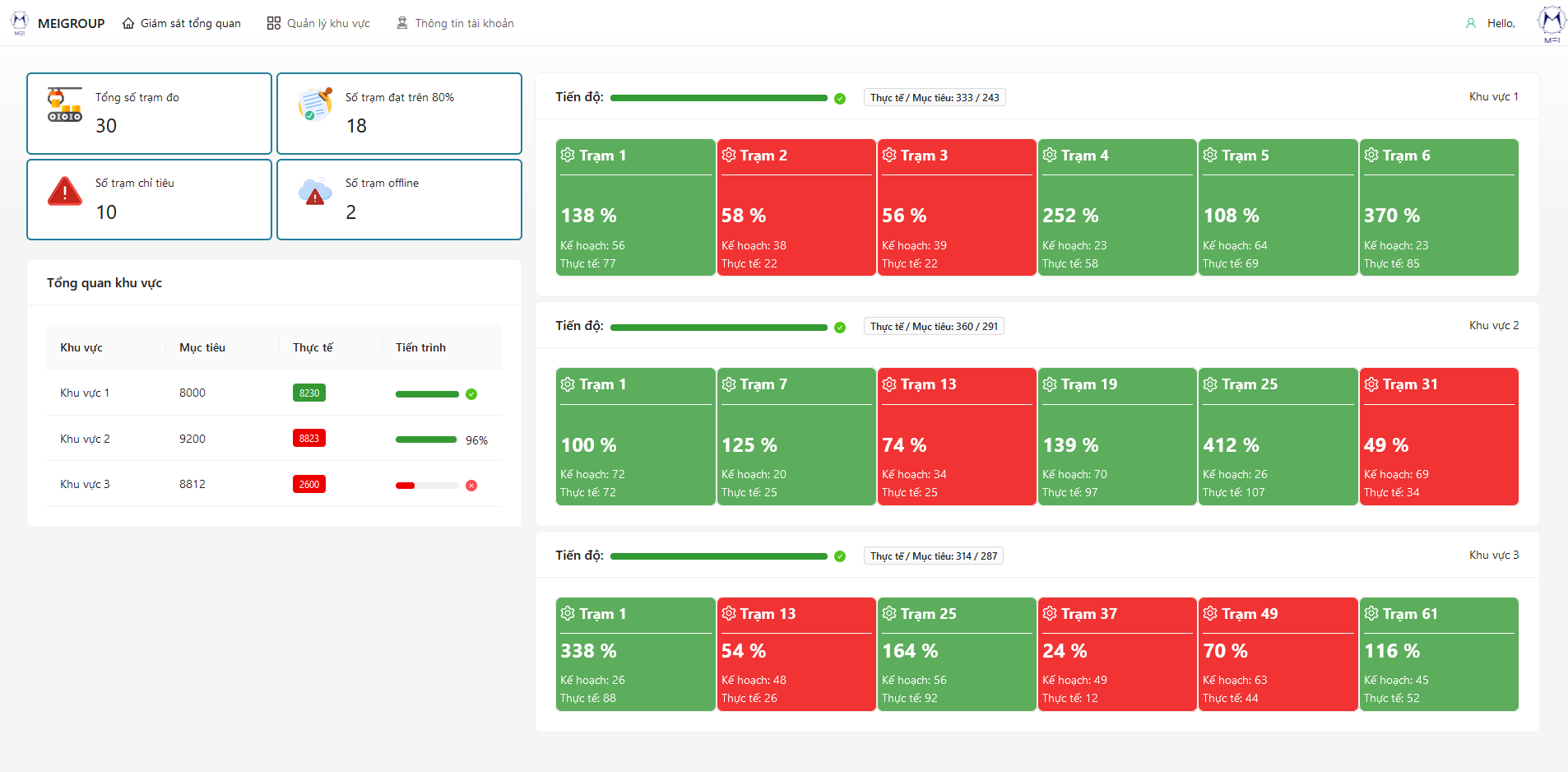Select the Số trạm đạt trên 80% card
The height and width of the screenshot is (772, 1568).
tap(399, 114)
